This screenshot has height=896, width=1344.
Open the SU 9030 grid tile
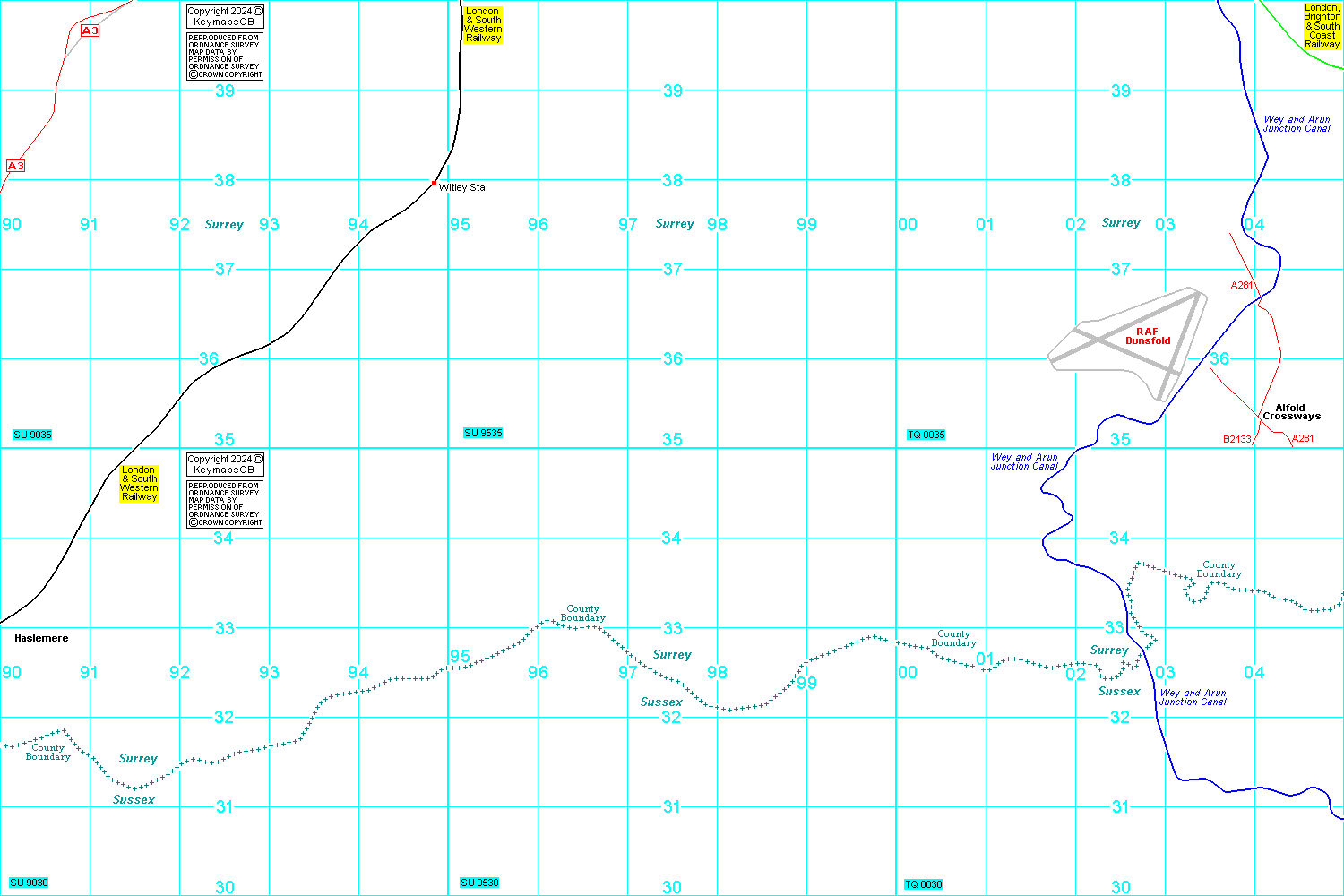pyautogui.click(x=30, y=883)
